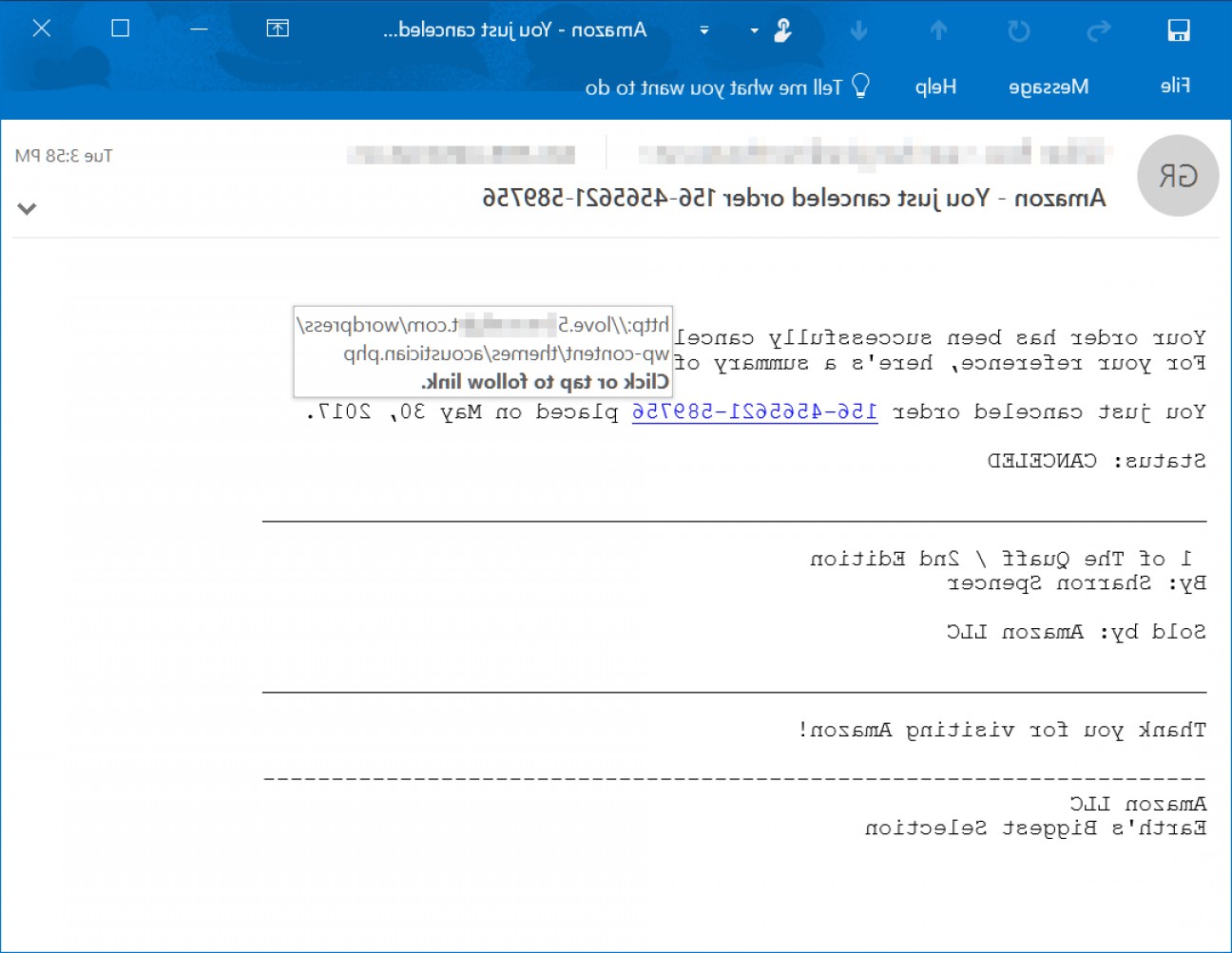1232x953 pixels.
Task: Click the lightbulb icon beside Tell me
Action: click(863, 85)
